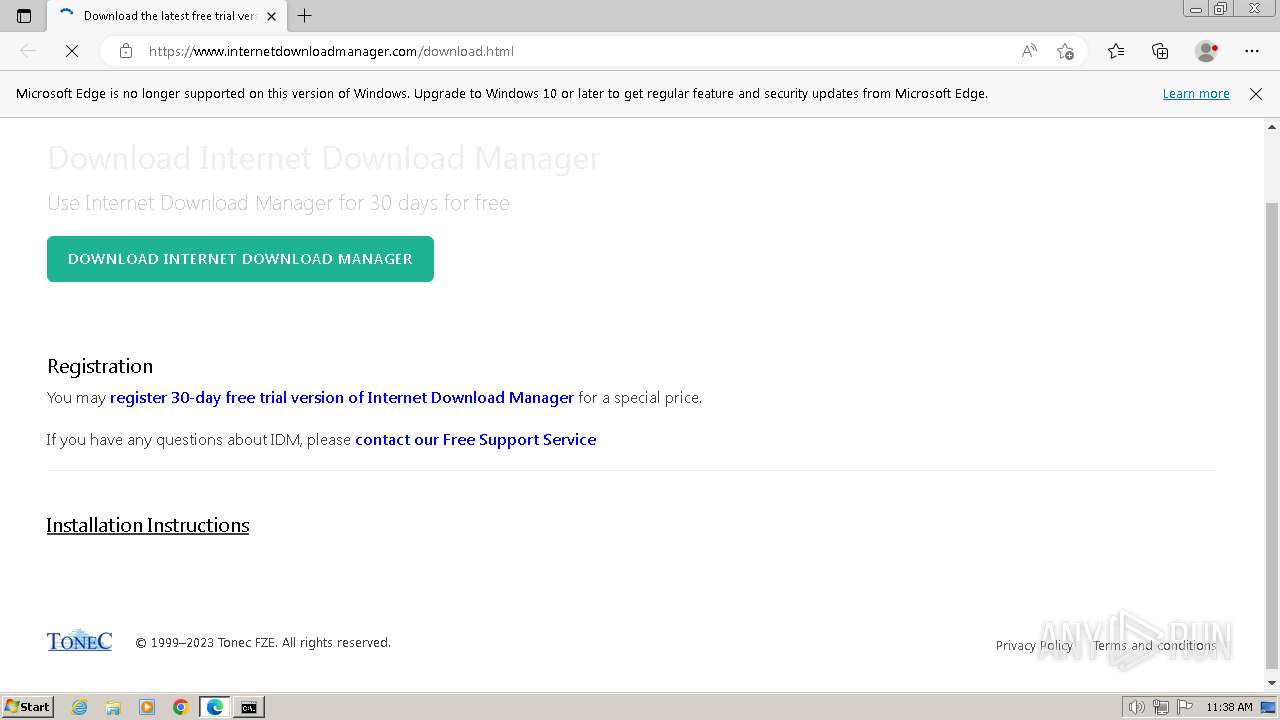This screenshot has width=1280, height=720.
Task: Open Read aloud in the address bar
Action: click(1029, 51)
